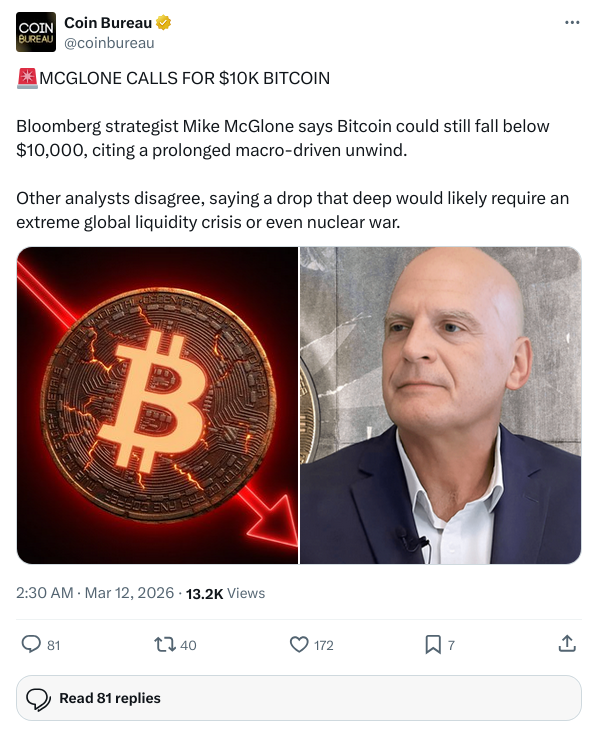Screen dimensions: 598x729
Task: Click Read 81 replies button
Action: click(x=299, y=698)
